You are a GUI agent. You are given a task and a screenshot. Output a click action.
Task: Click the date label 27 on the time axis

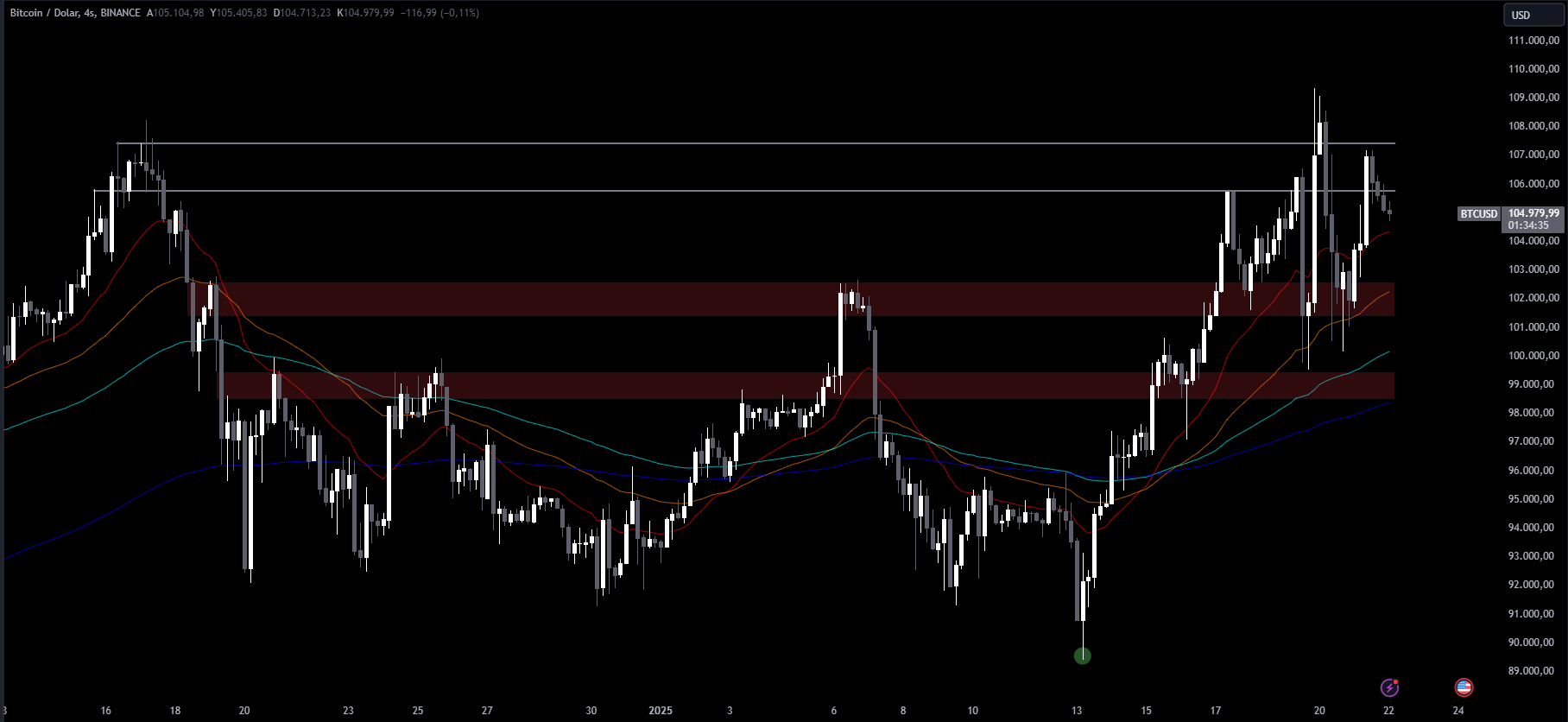pyautogui.click(x=487, y=711)
